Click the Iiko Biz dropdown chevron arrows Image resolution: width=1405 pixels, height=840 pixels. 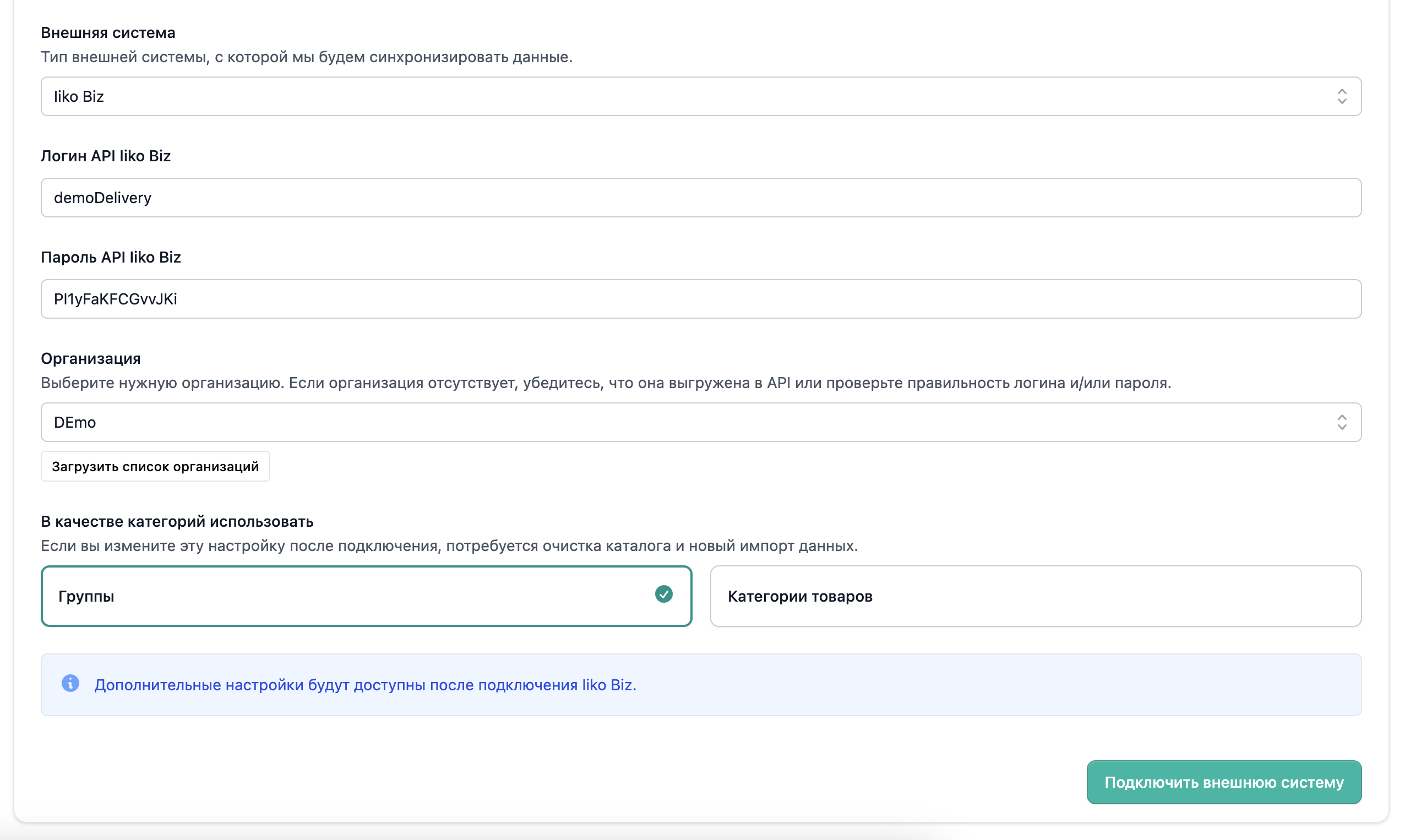(1342, 96)
